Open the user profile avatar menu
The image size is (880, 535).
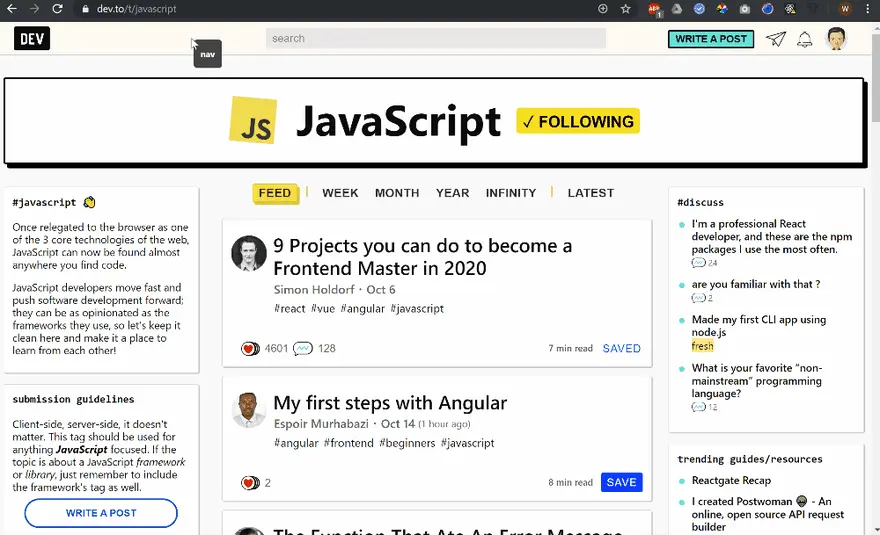(836, 39)
